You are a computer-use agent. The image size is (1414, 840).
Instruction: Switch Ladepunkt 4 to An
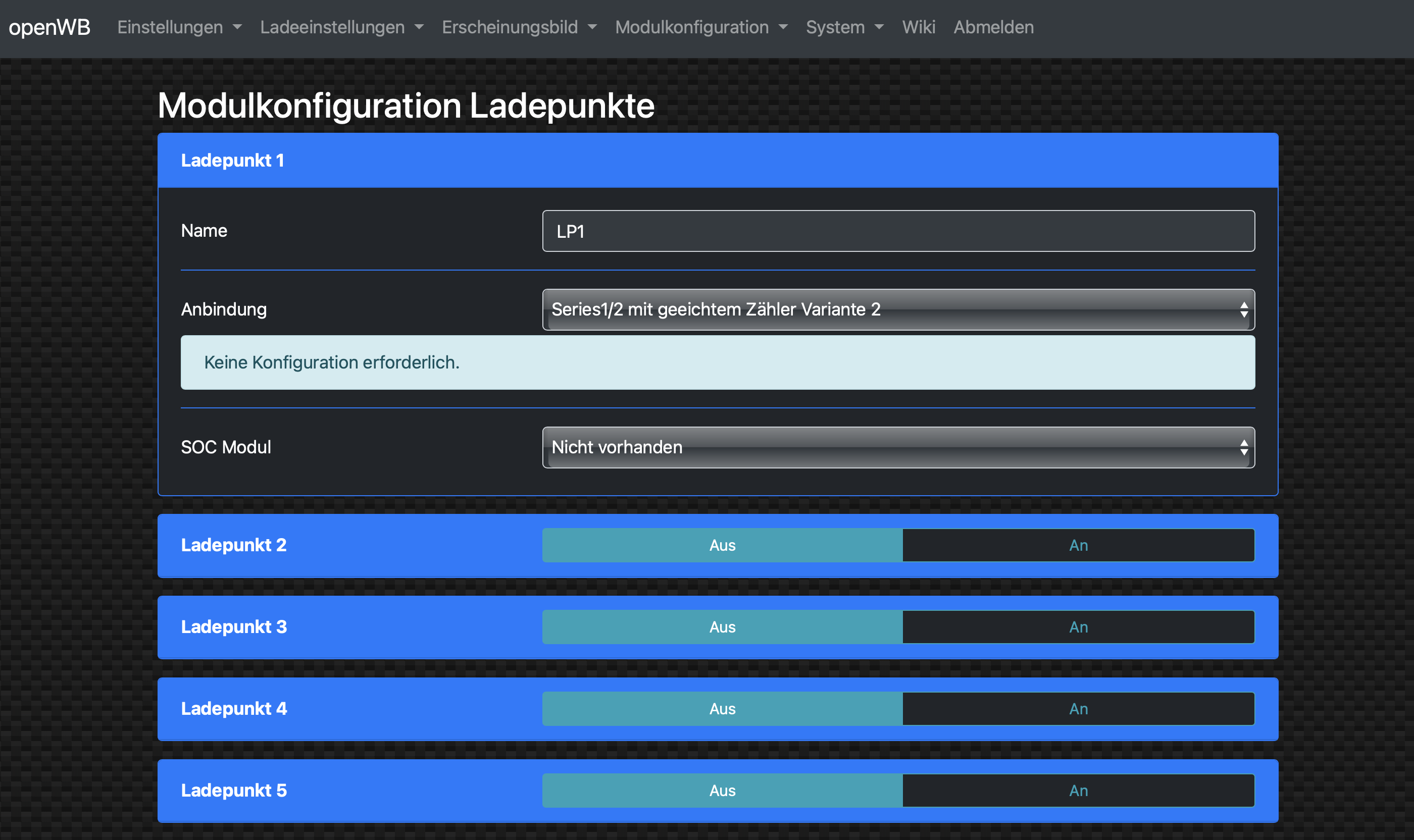pyautogui.click(x=1078, y=709)
